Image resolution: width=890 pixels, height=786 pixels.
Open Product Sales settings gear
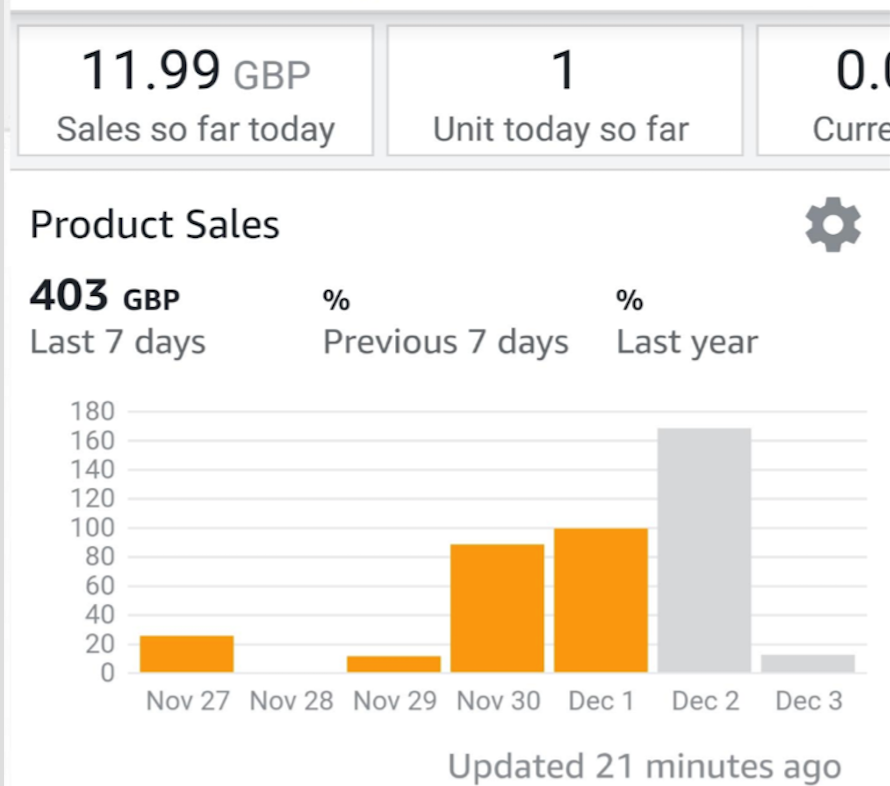coord(833,224)
